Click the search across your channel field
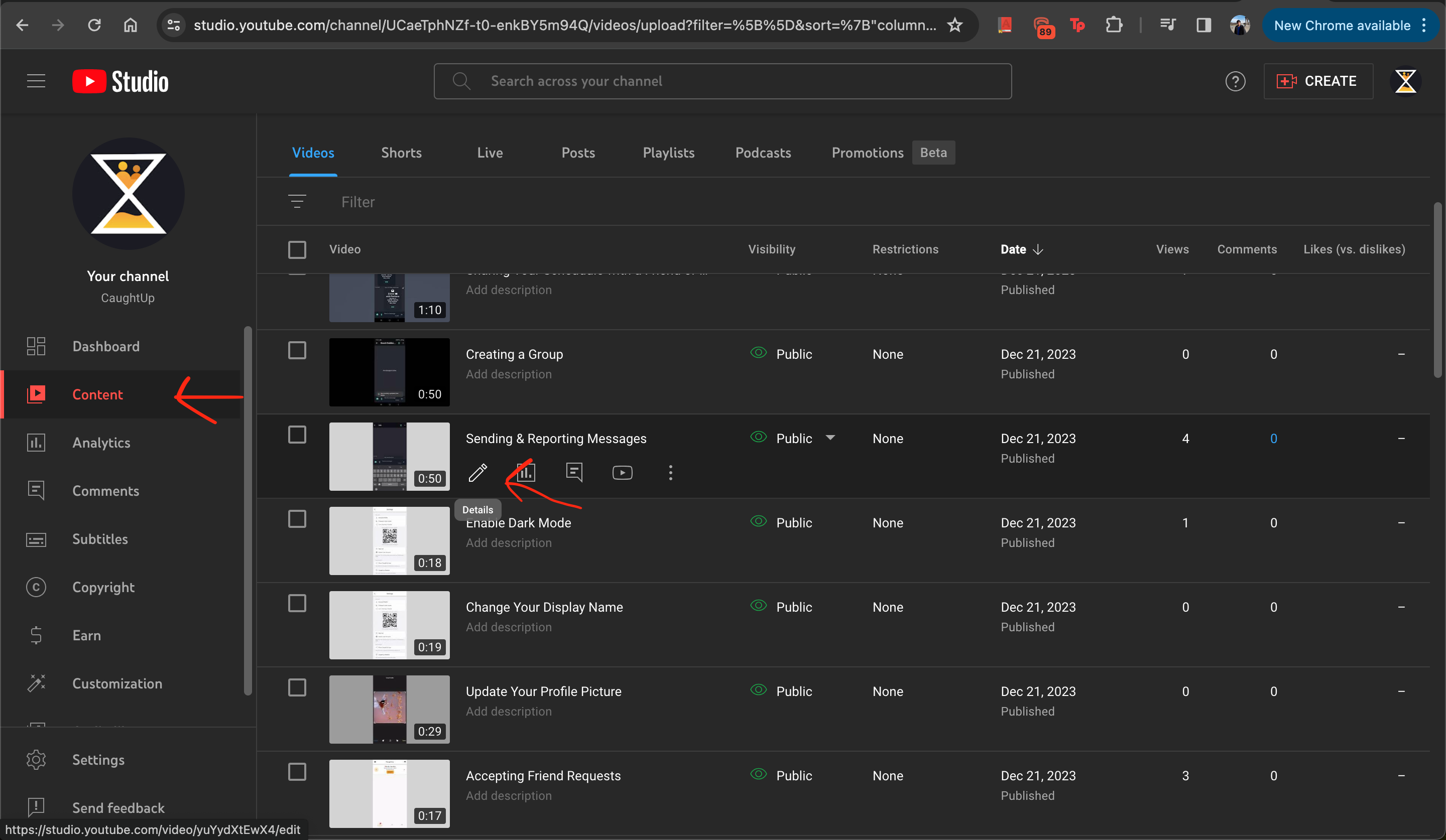This screenshot has height=840, width=1446. (x=722, y=81)
